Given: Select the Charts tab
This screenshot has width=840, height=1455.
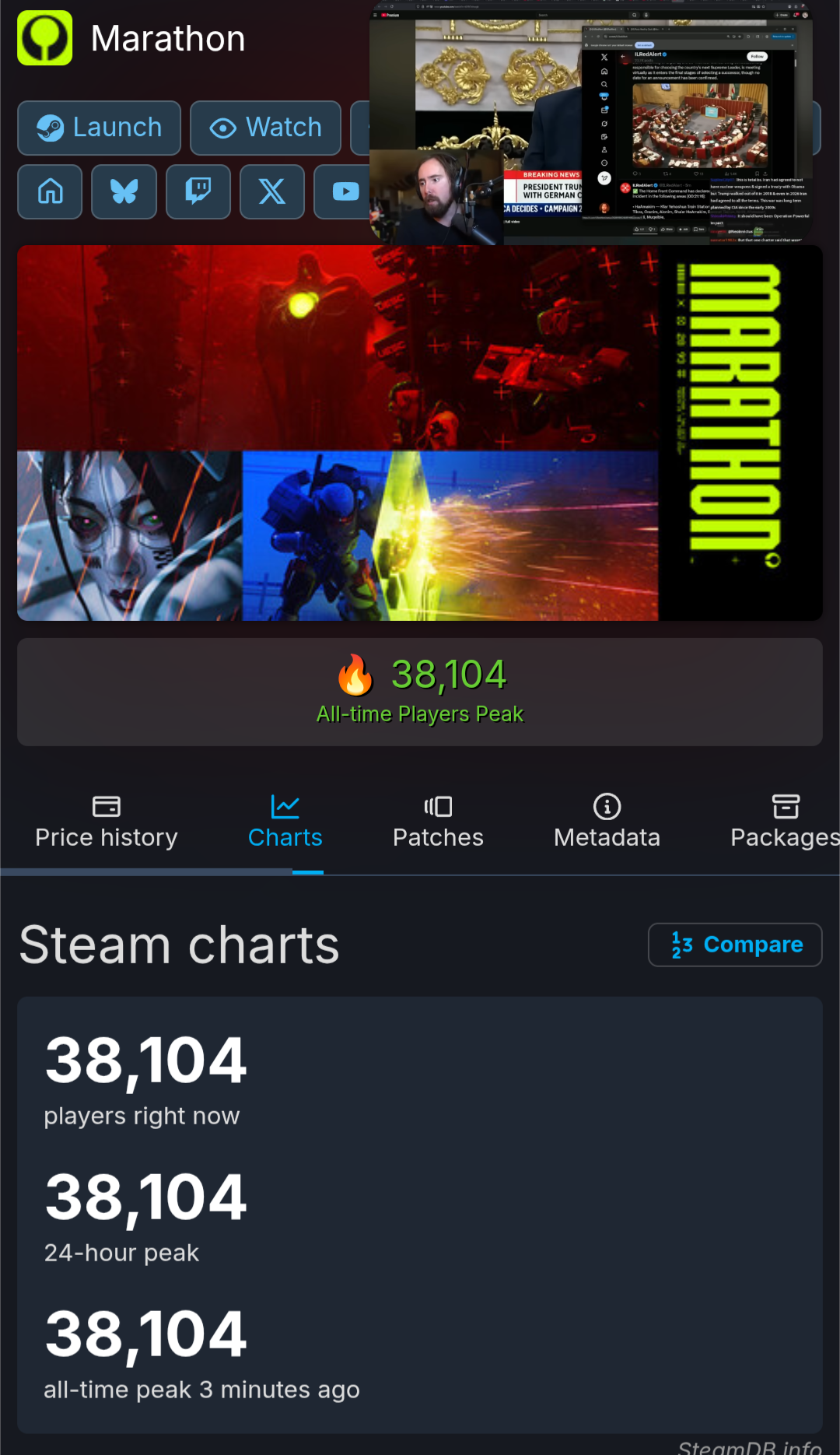Looking at the screenshot, I should (285, 822).
